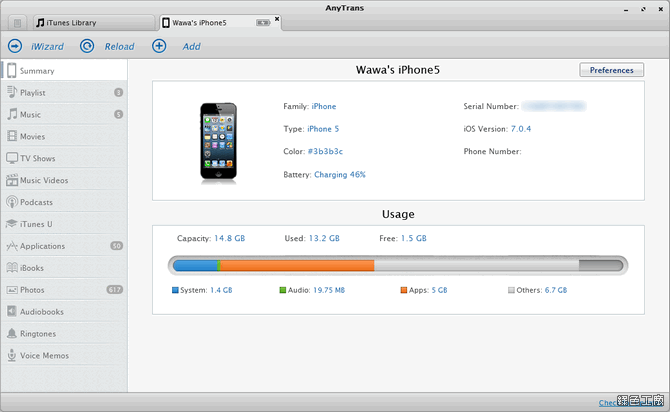The width and height of the screenshot is (670, 412).
Task: Click the TV Shows screen icon
Action: [x=12, y=158]
